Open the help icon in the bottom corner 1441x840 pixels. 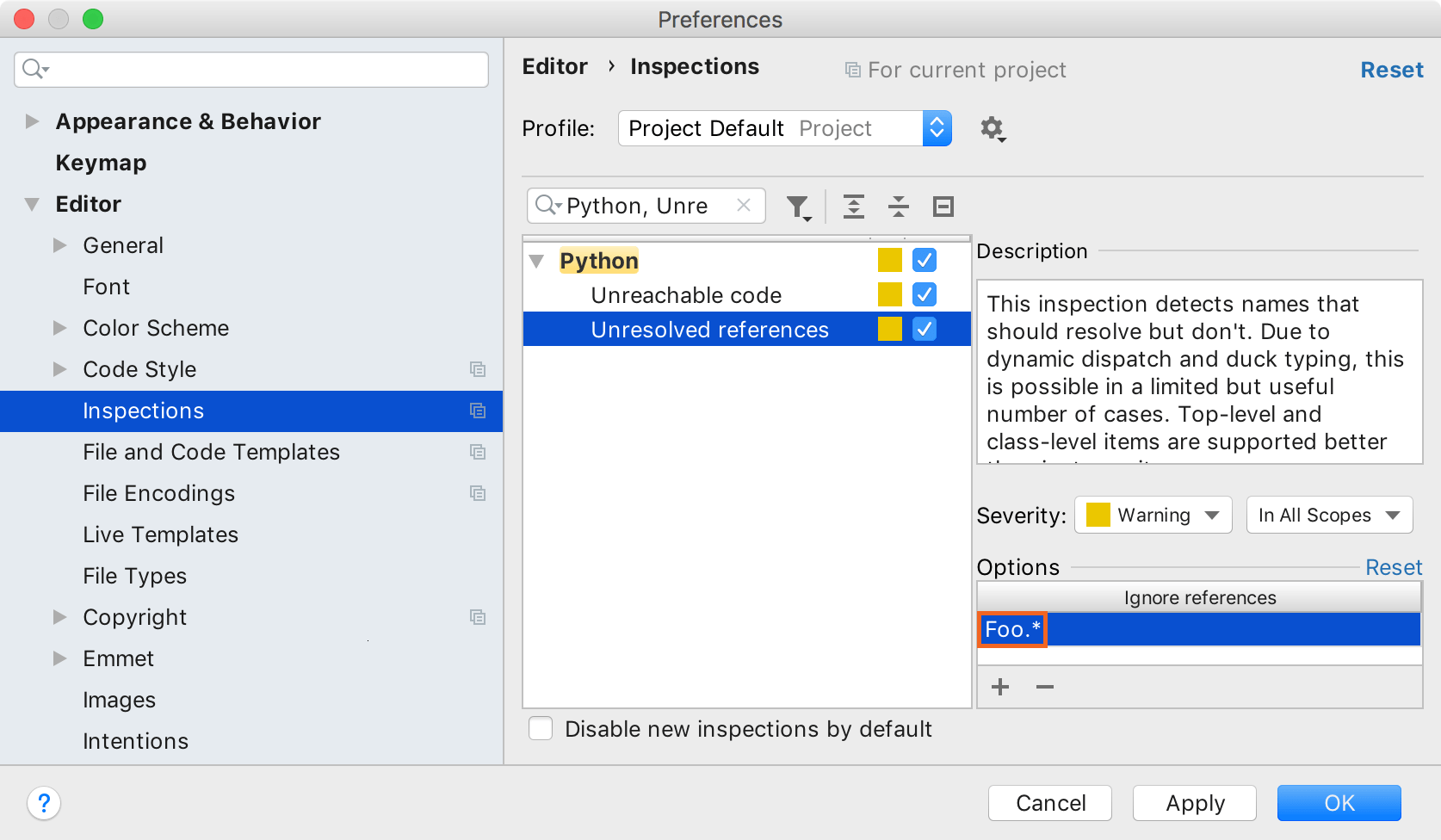point(44,803)
